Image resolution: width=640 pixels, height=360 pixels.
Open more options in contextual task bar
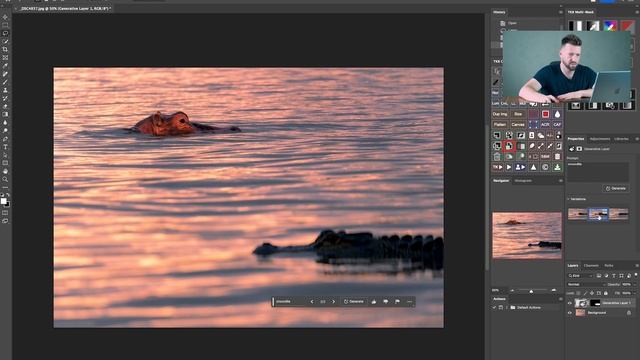[409, 302]
